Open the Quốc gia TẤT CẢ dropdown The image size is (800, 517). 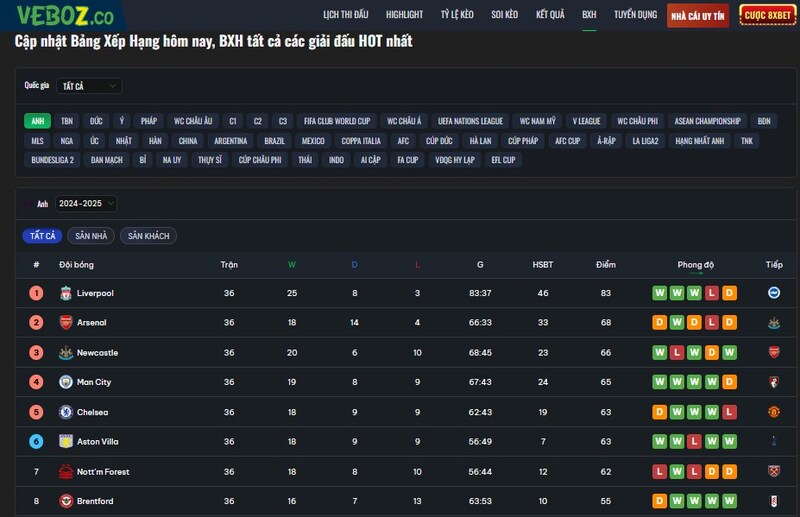[x=89, y=86]
